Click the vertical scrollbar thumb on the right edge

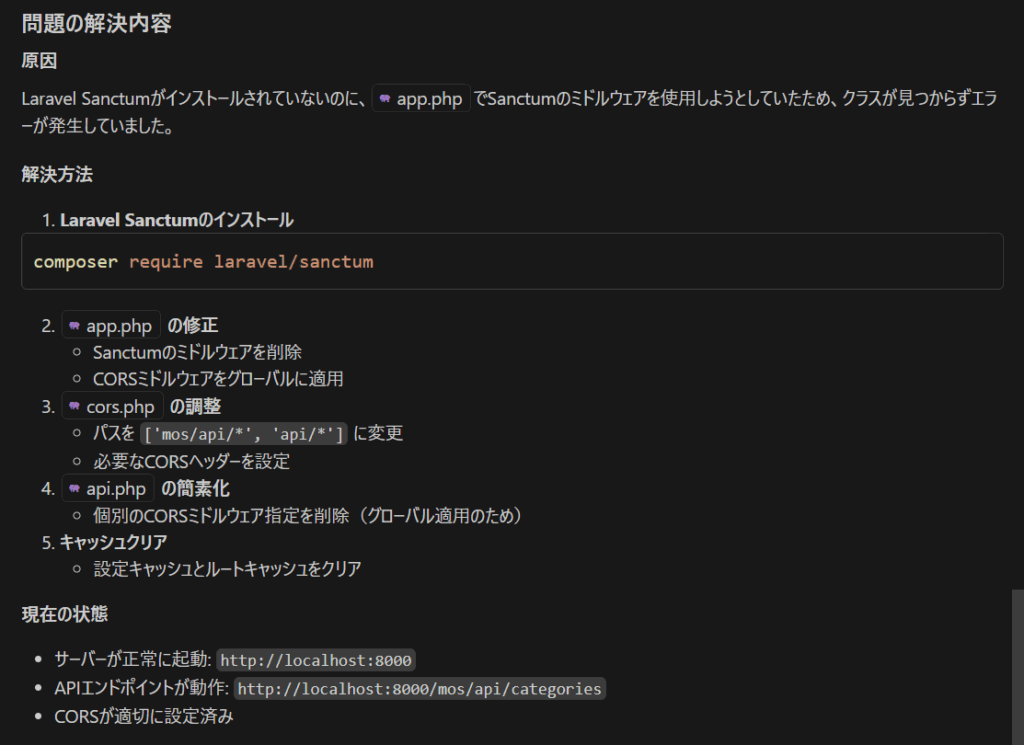point(1017,665)
